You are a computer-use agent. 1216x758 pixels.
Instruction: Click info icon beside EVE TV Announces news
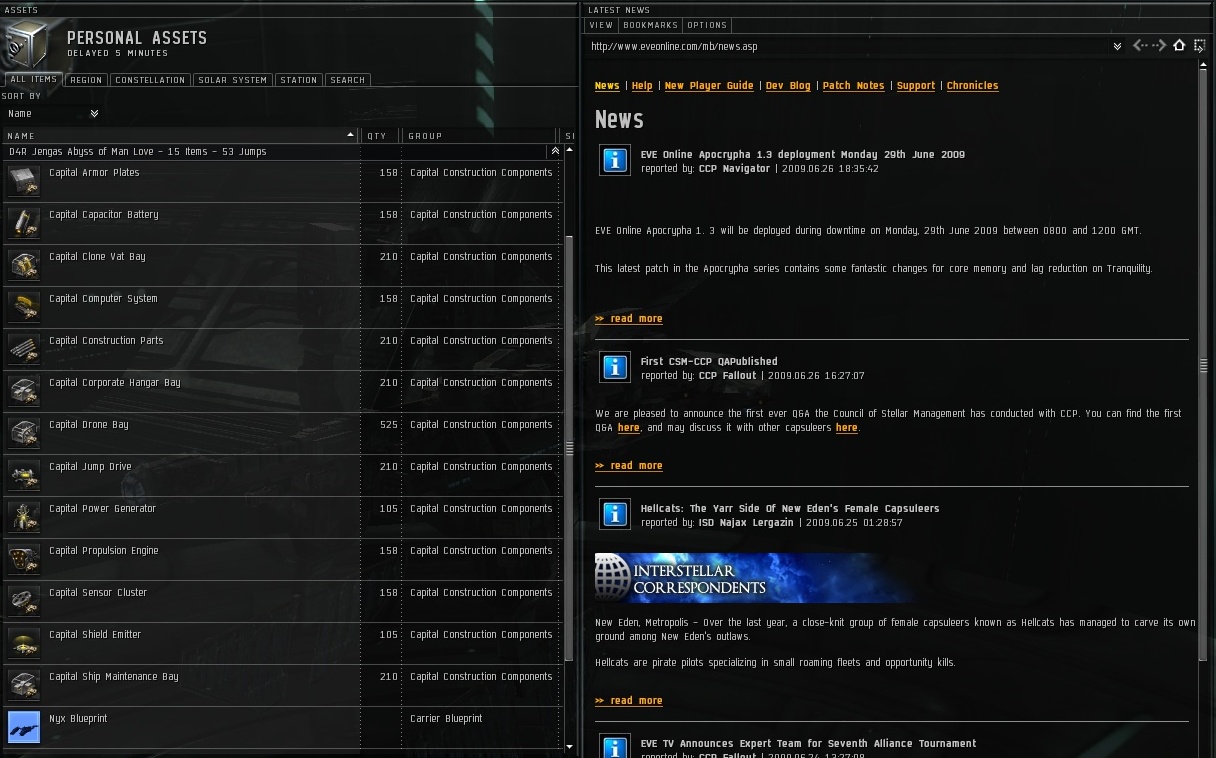click(615, 746)
